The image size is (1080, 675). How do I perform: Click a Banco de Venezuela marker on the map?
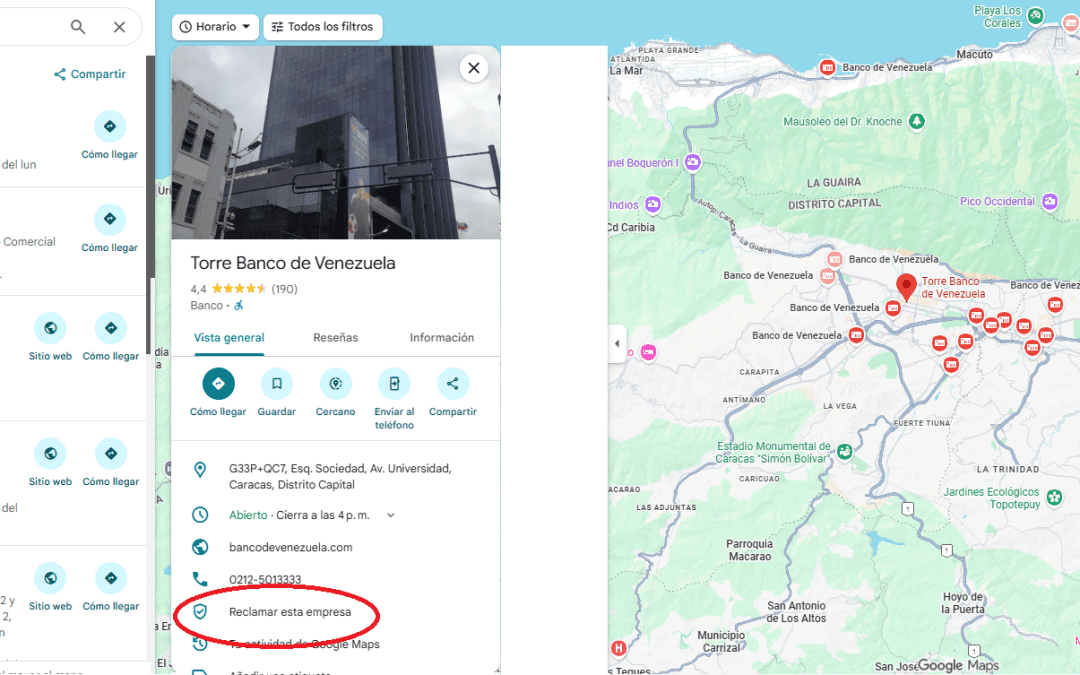click(x=828, y=67)
